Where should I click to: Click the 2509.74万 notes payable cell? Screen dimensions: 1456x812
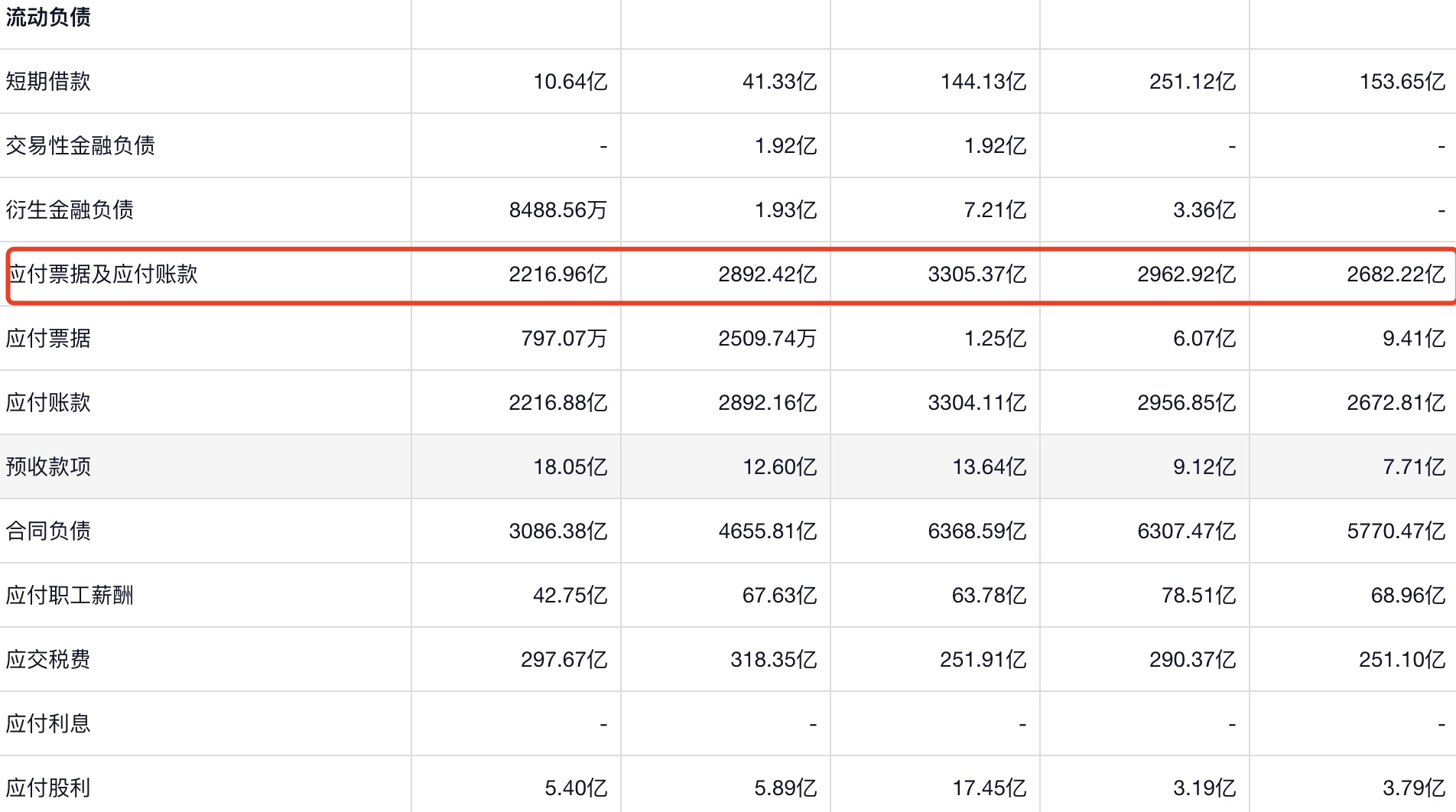767,338
